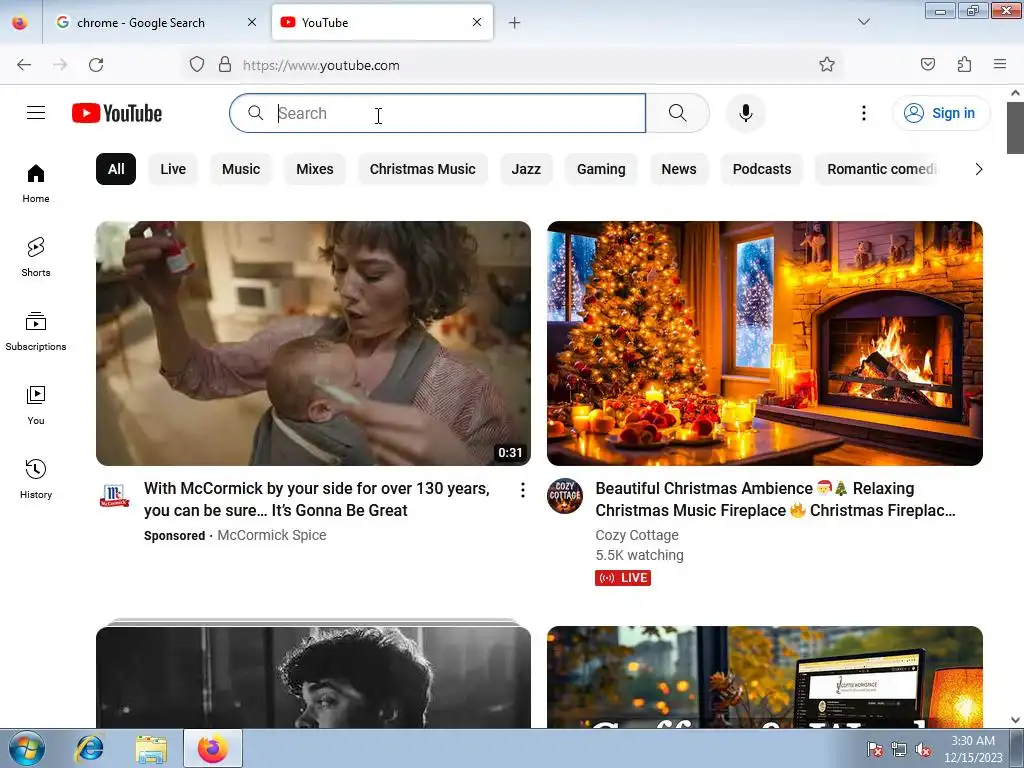
Task: Click the muted volume tray icon
Action: pos(923,750)
